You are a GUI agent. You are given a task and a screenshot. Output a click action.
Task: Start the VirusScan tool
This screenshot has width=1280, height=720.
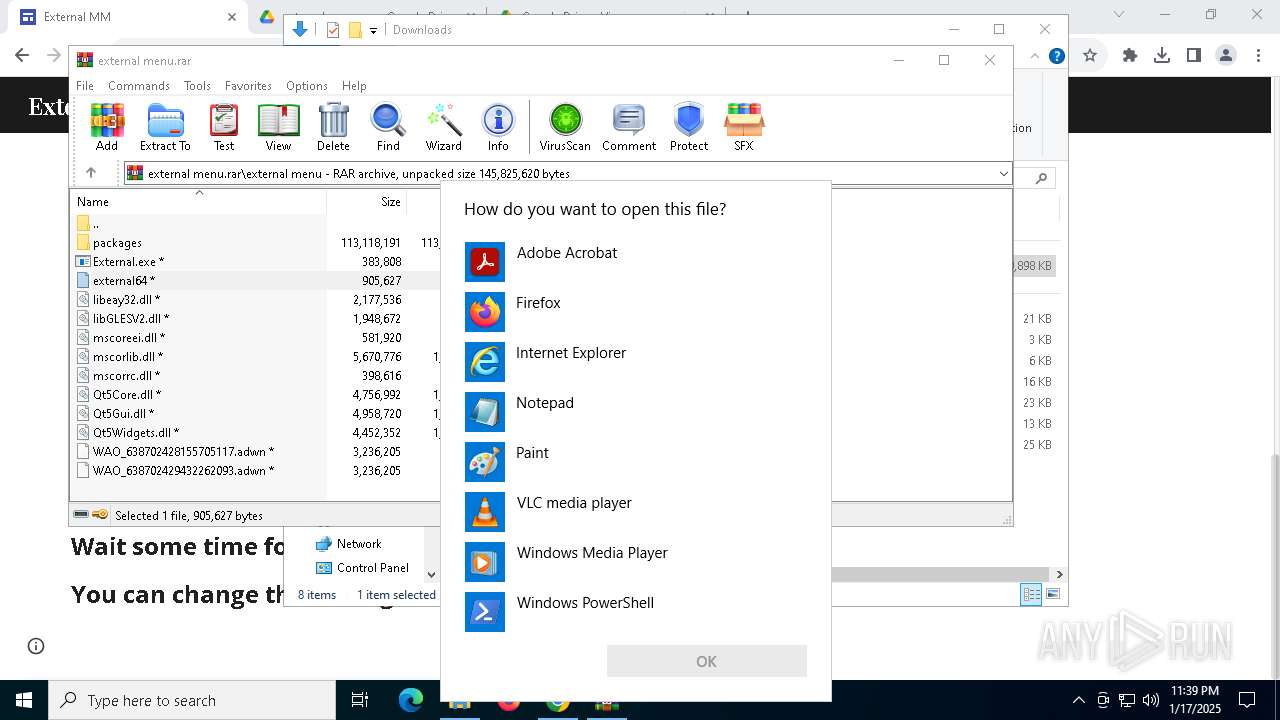[x=565, y=127]
